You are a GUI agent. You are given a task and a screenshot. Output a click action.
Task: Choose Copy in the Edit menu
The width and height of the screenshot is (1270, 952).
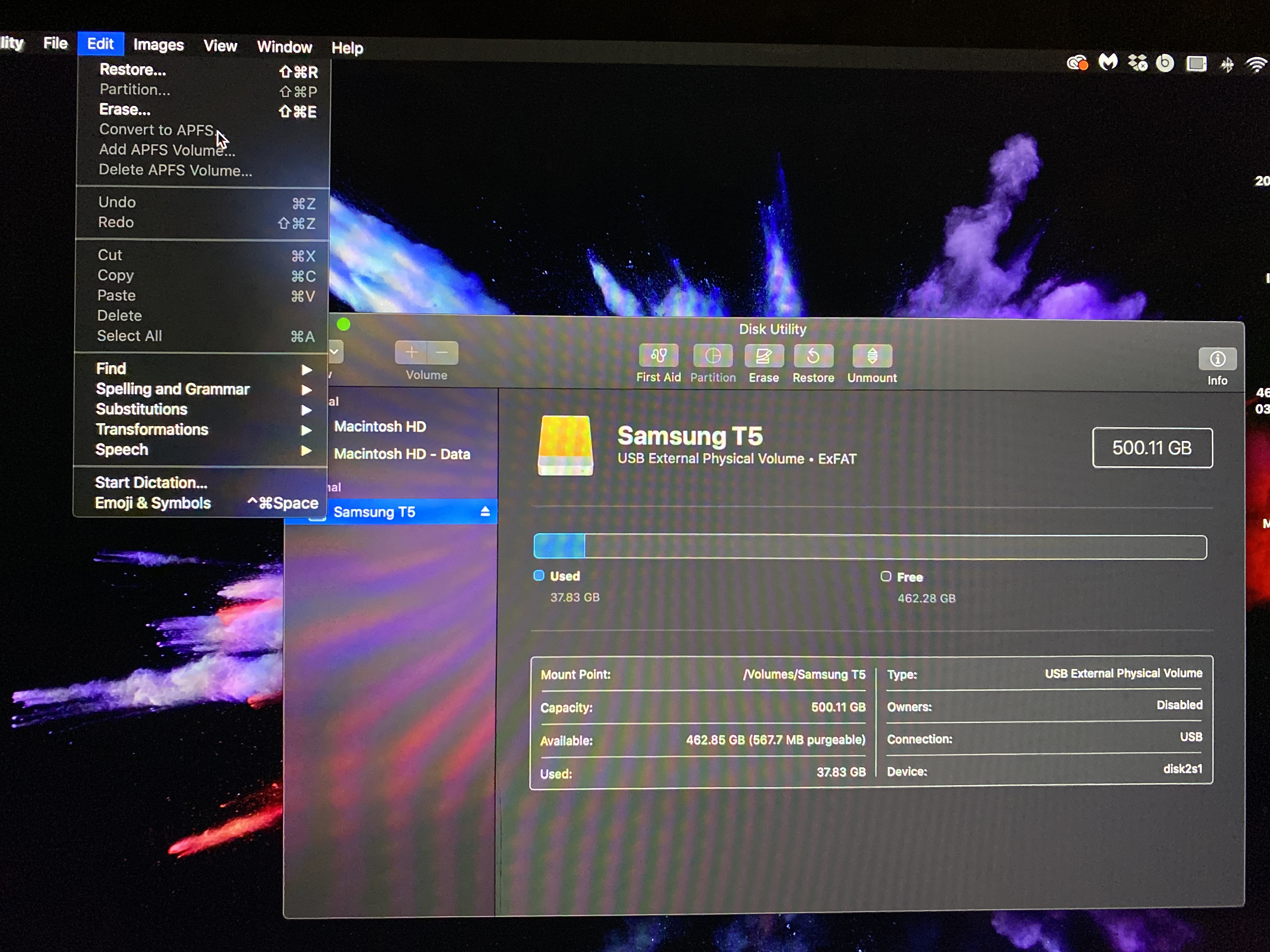coord(202,275)
